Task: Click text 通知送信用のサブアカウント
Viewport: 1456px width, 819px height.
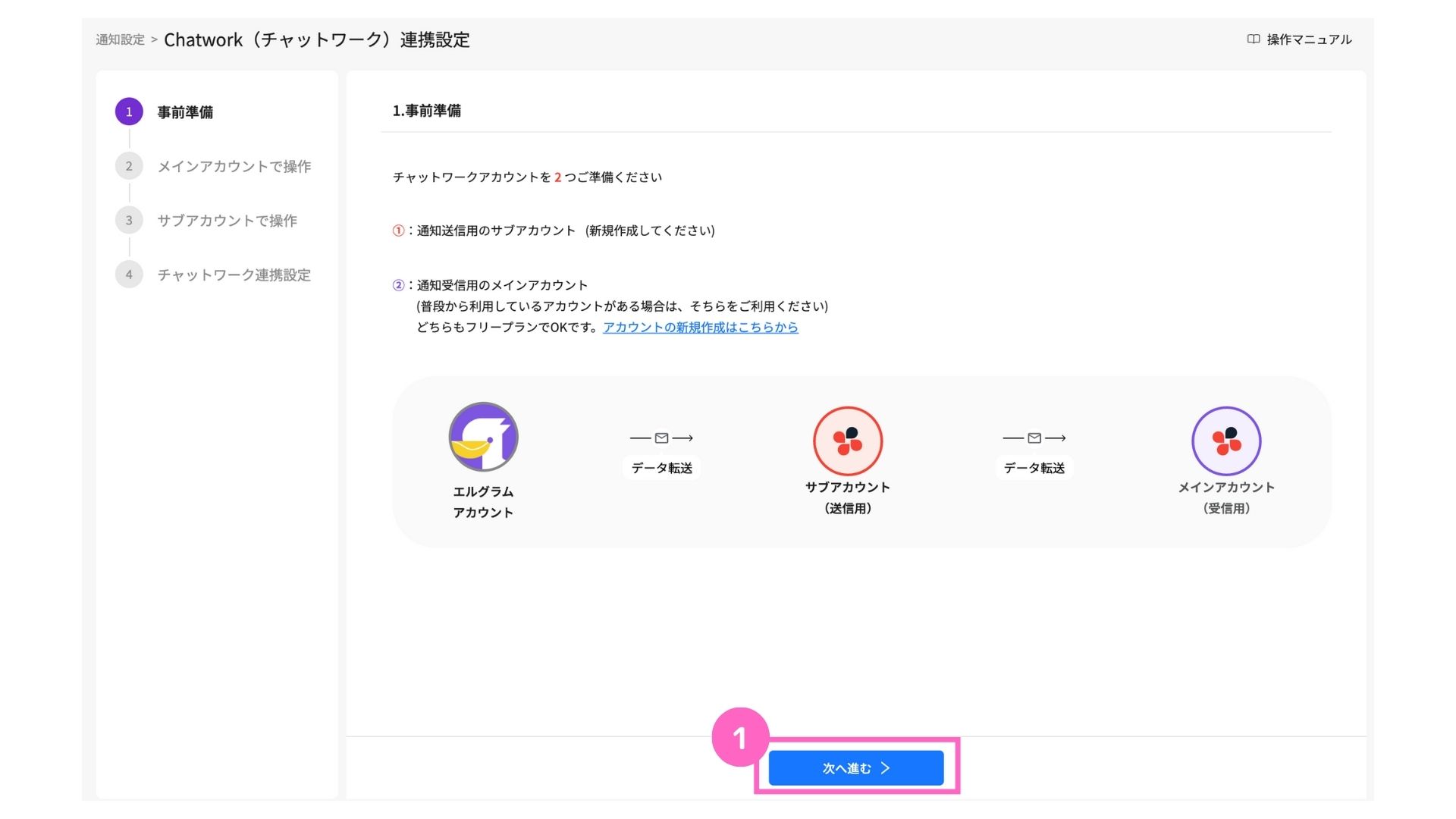Action: (496, 231)
